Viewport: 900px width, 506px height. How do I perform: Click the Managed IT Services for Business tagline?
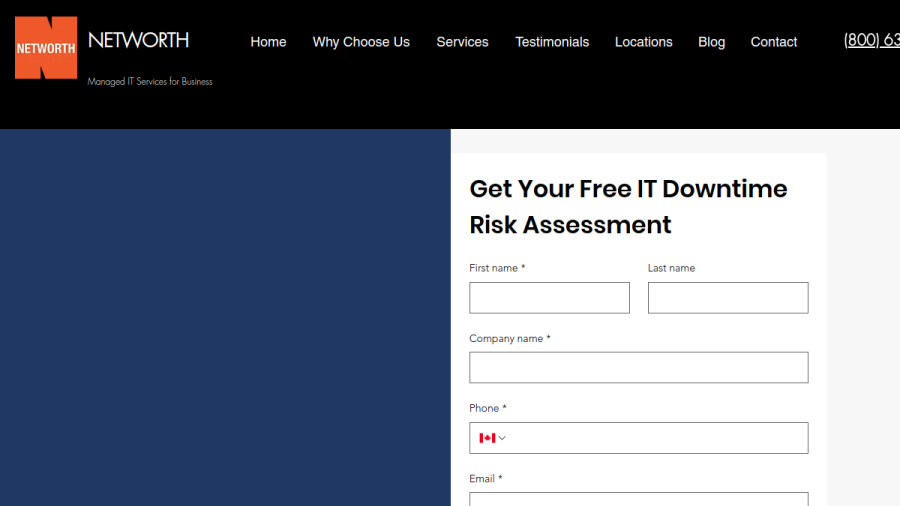coord(150,82)
